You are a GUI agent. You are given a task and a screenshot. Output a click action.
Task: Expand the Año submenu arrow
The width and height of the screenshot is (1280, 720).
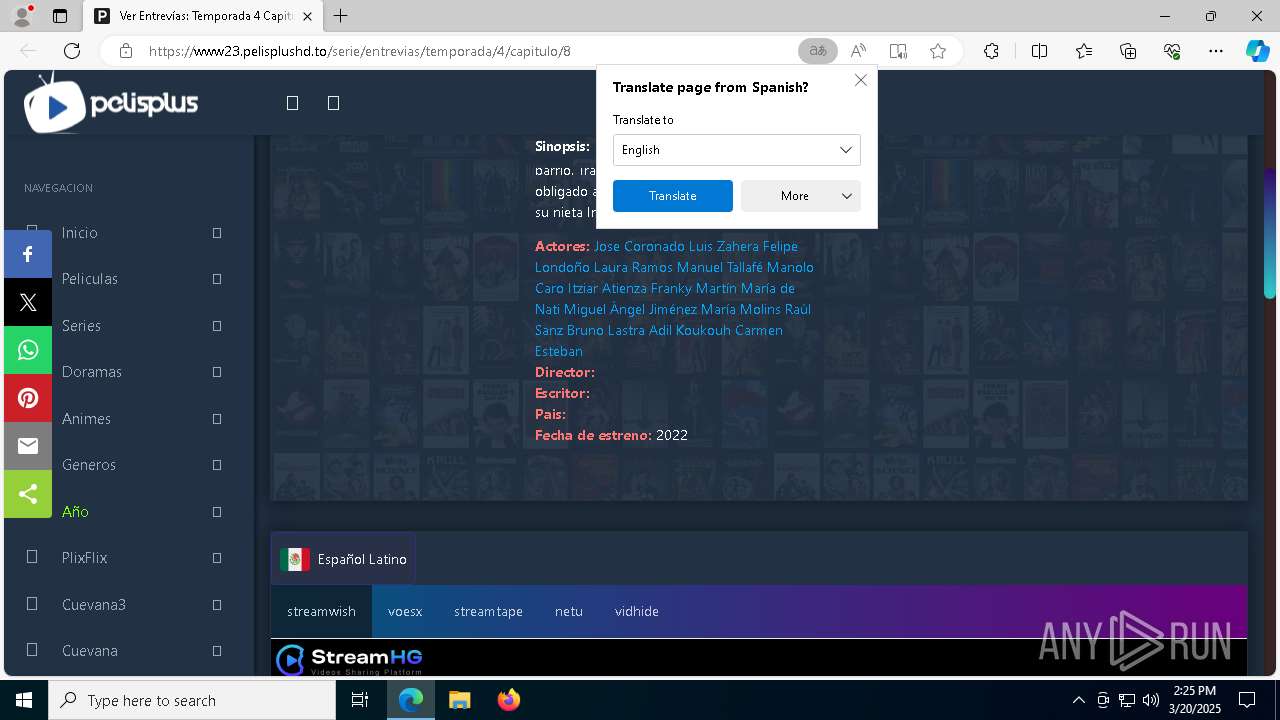tap(217, 512)
